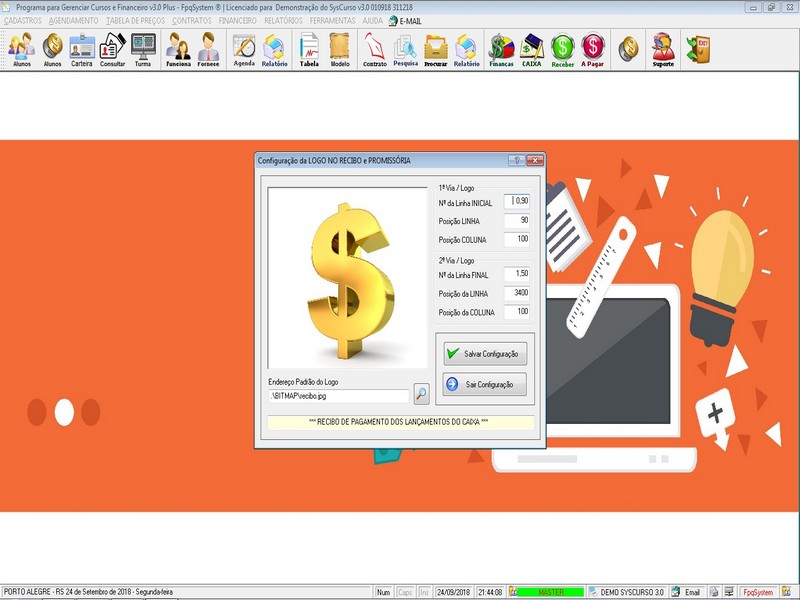Open the Modelo parchment scroll icon

(340, 49)
